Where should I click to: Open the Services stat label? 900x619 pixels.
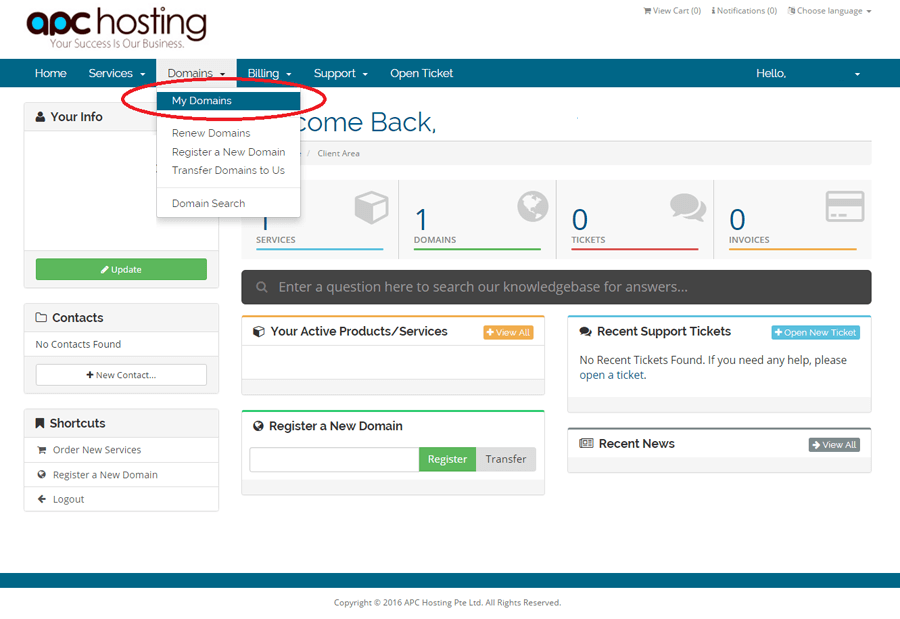click(x=276, y=240)
